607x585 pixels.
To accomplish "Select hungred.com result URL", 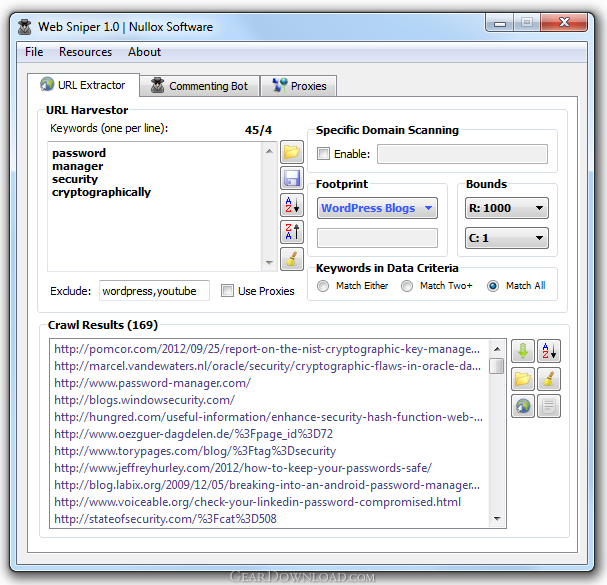I will [268, 417].
